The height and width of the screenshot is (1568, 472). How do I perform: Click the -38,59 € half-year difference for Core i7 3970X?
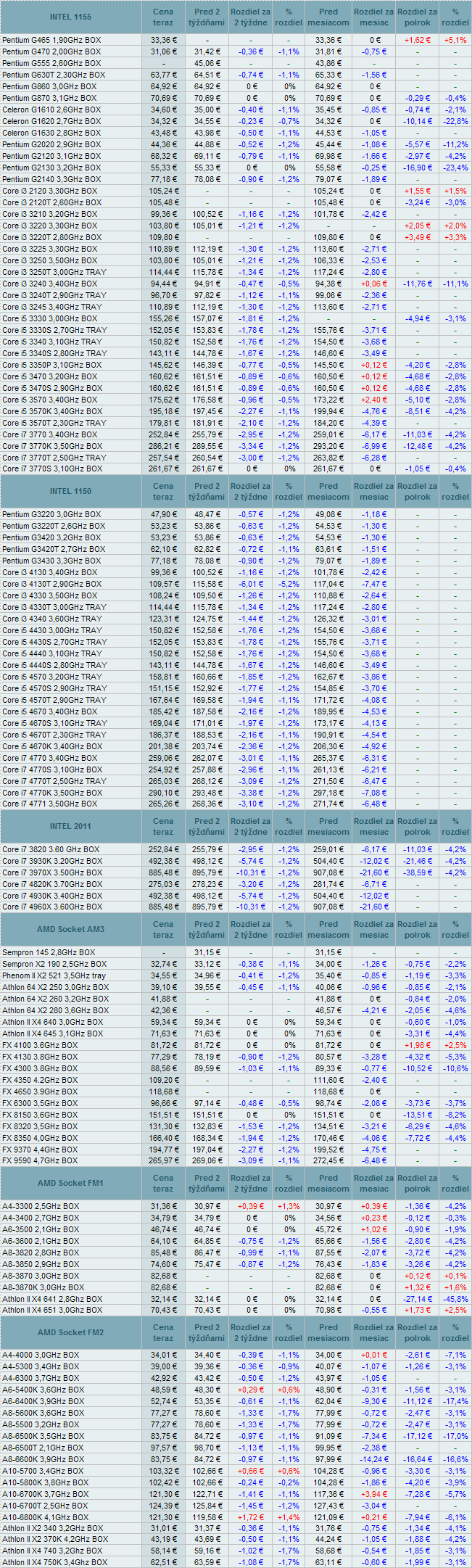(418, 872)
